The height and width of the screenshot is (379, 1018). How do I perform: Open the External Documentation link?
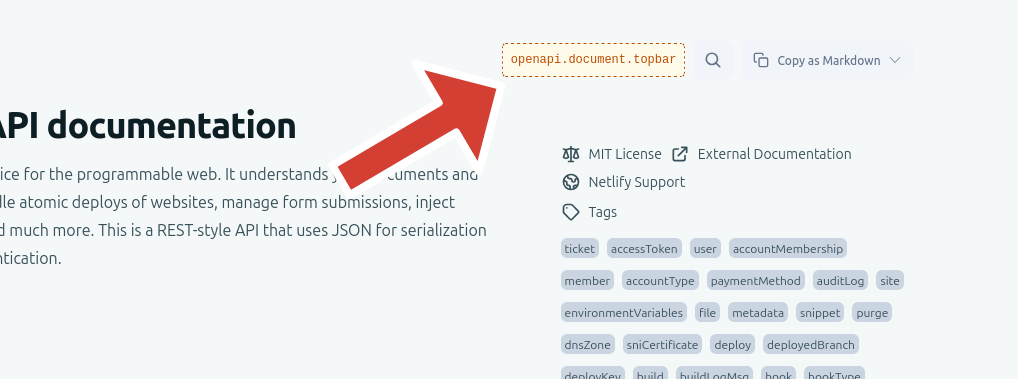(x=774, y=154)
